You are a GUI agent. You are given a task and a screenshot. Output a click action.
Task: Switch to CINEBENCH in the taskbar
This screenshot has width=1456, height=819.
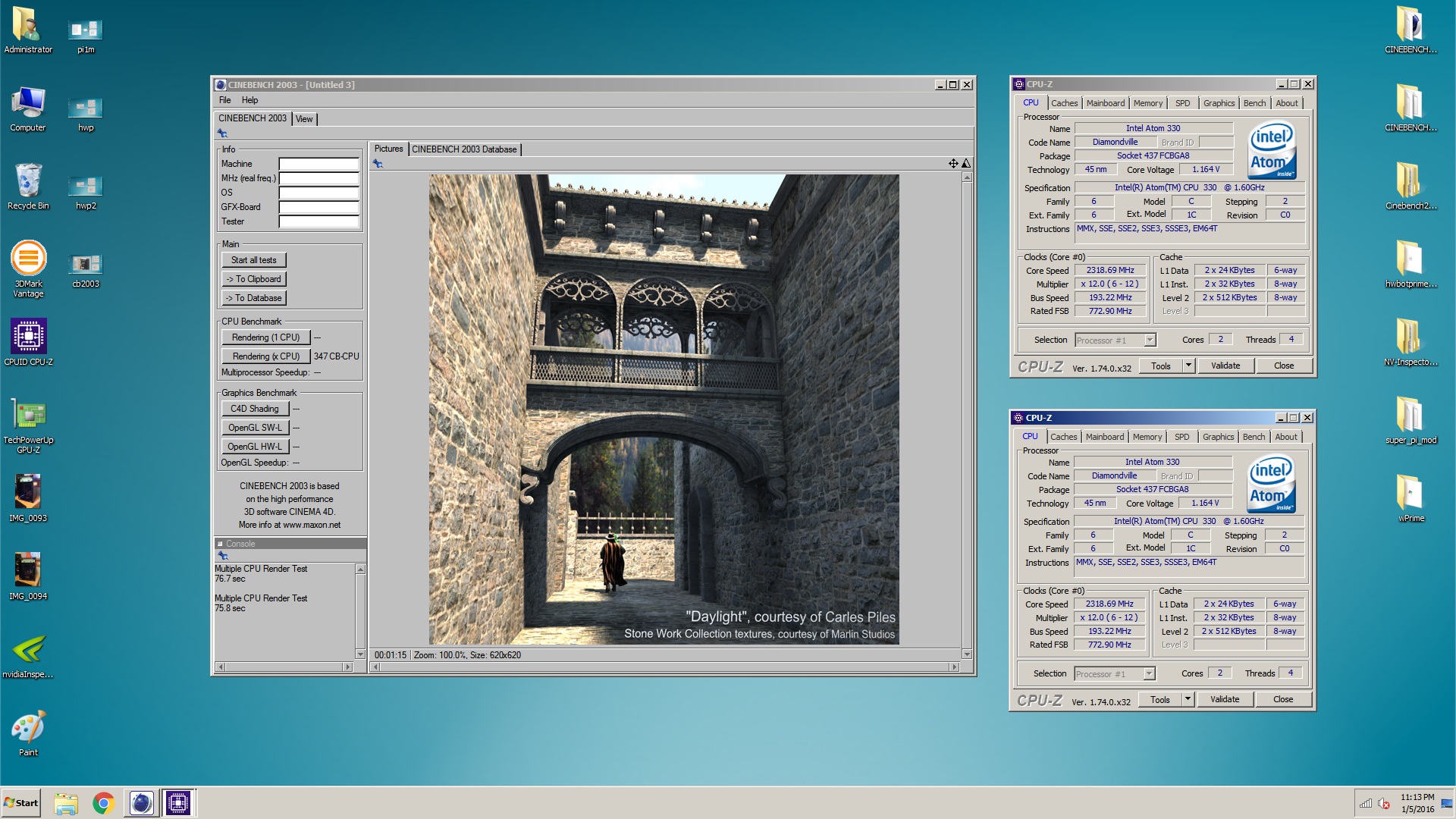click(x=141, y=803)
